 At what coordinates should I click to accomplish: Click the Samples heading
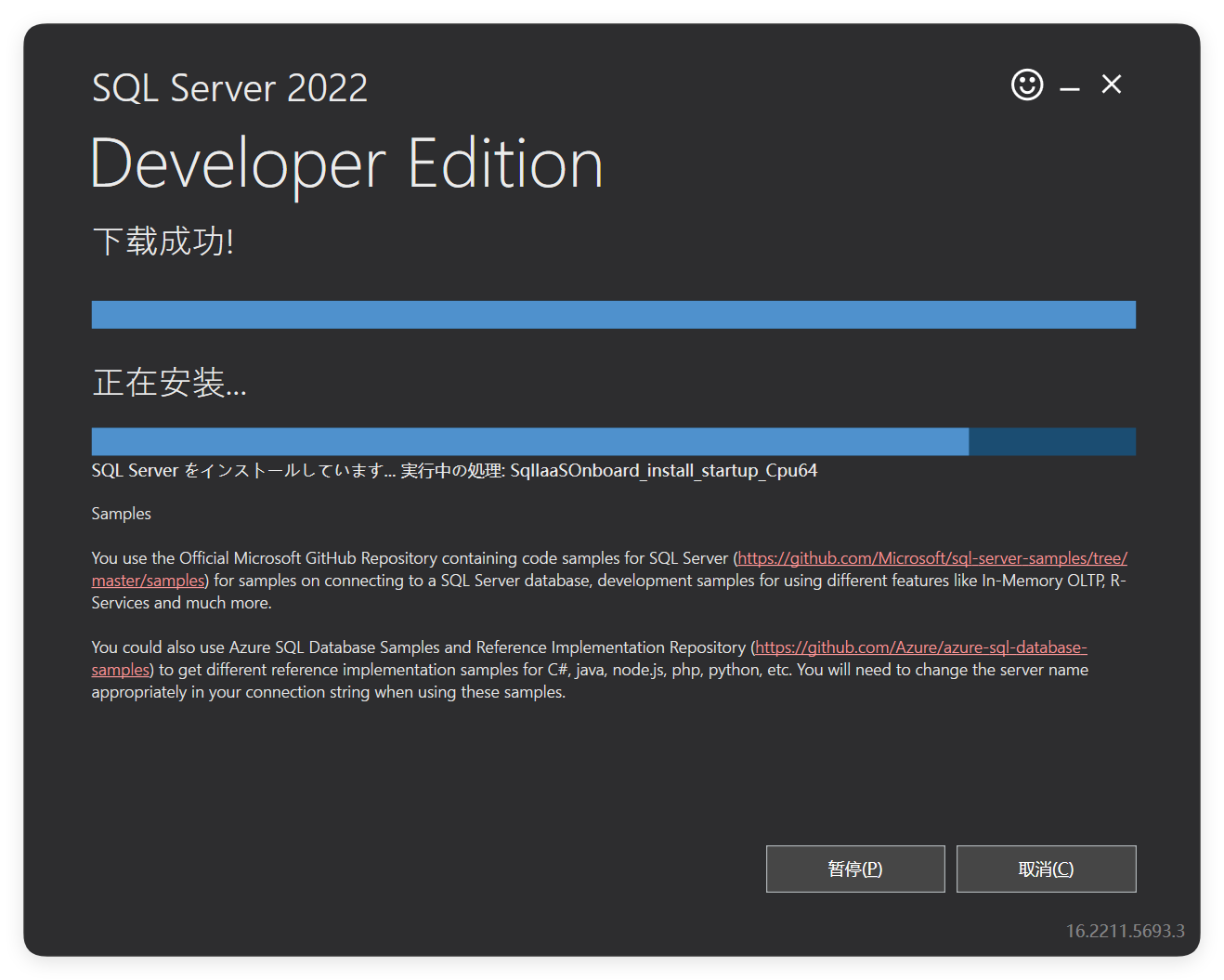click(x=121, y=514)
